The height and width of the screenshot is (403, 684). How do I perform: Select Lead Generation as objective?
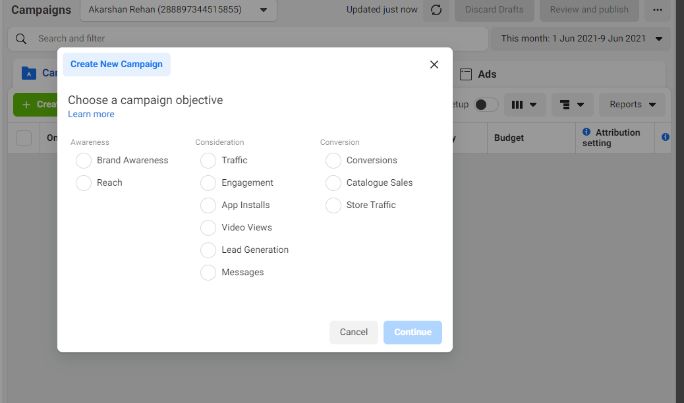[x=208, y=250]
